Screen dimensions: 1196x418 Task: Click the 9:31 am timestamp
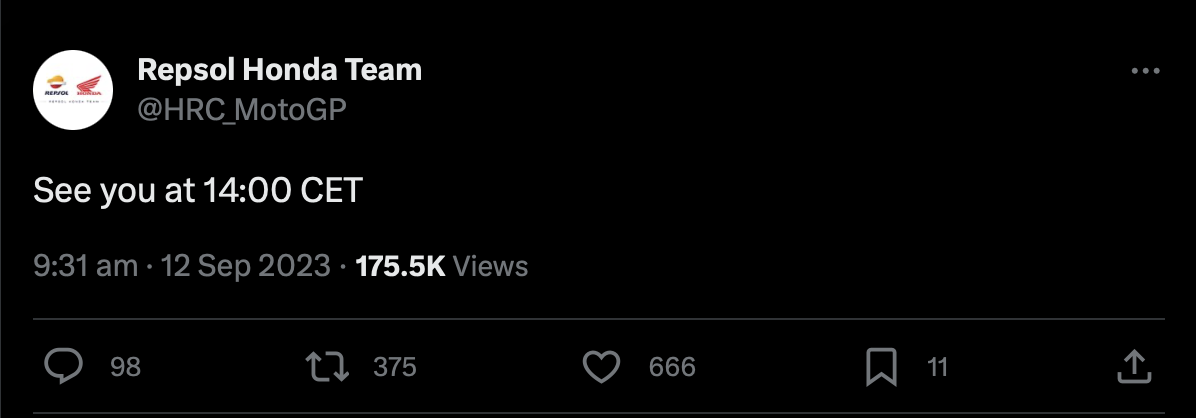pyautogui.click(x=85, y=266)
